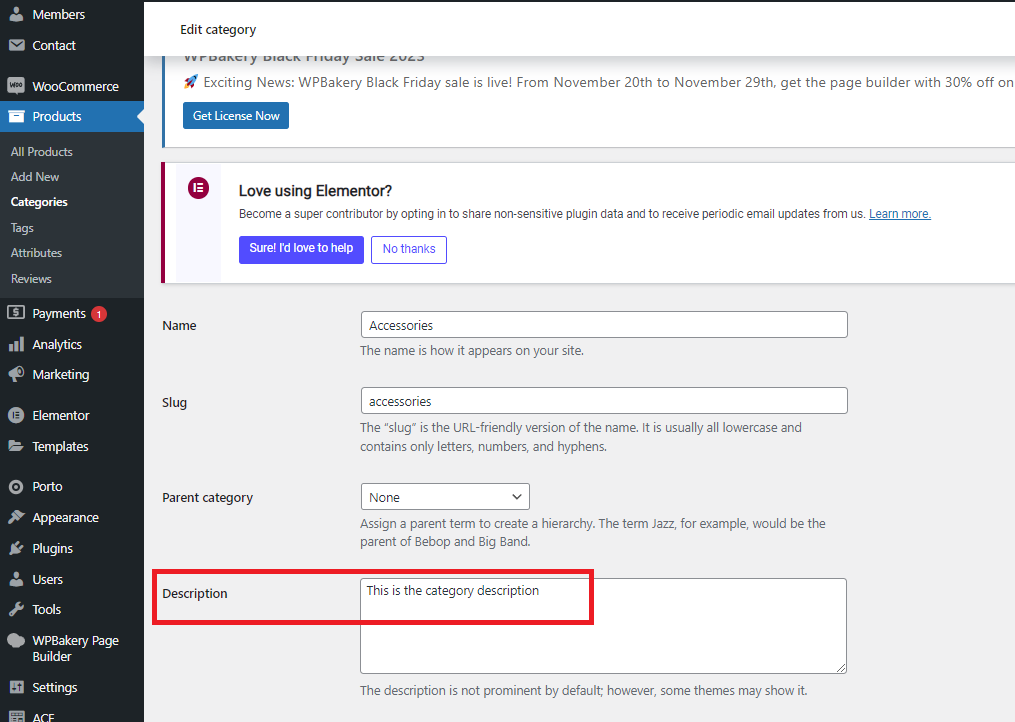Screen dimensions: 1015x722
Task: Go to the Tags submenu item
Action: tap(22, 228)
